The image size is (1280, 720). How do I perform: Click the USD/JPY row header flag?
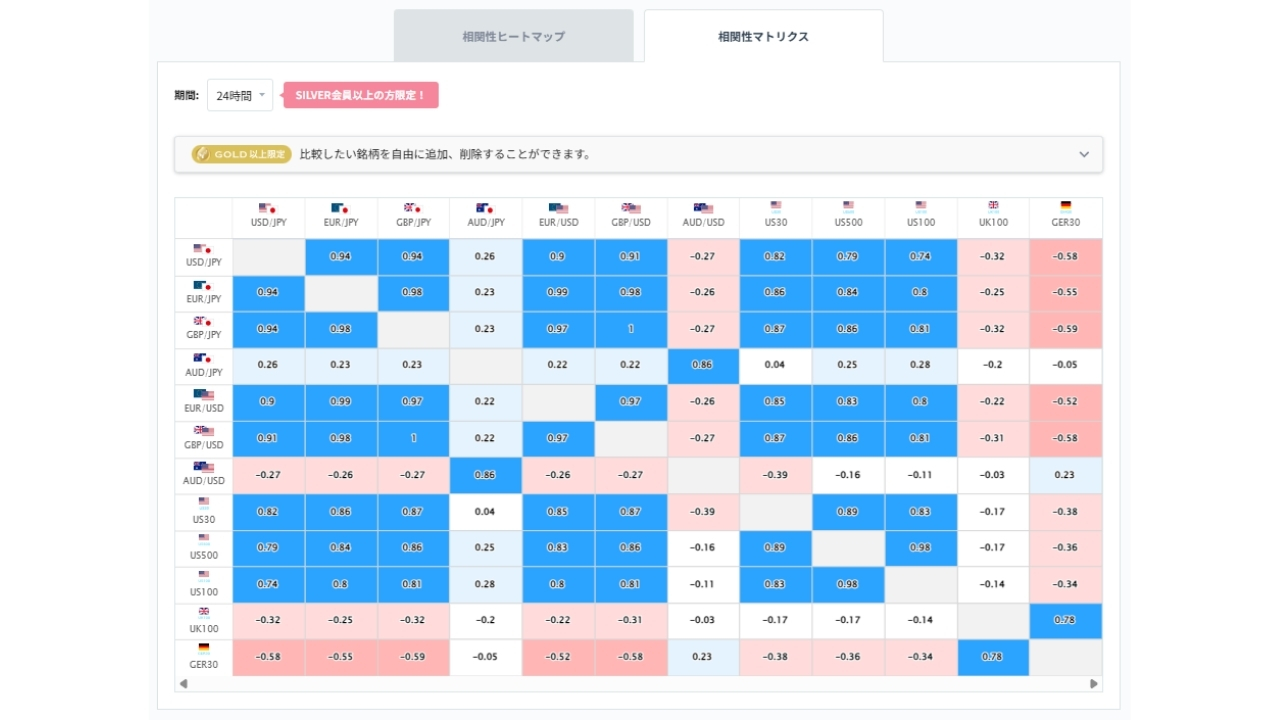[203, 249]
